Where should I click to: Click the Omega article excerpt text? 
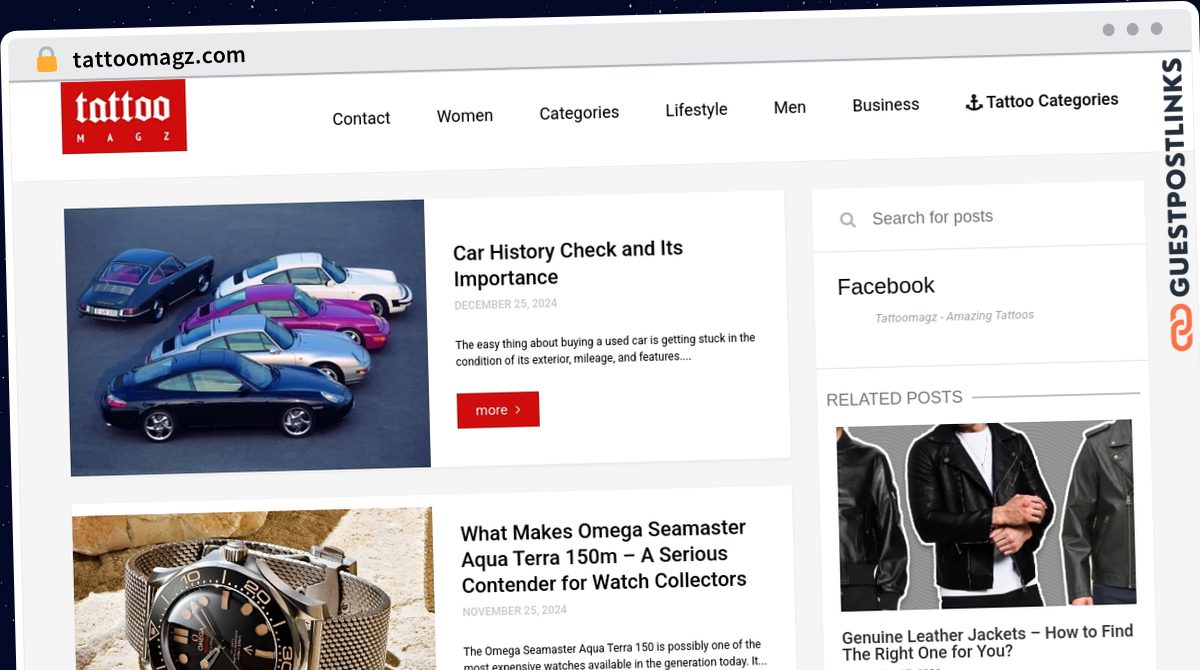pos(615,654)
